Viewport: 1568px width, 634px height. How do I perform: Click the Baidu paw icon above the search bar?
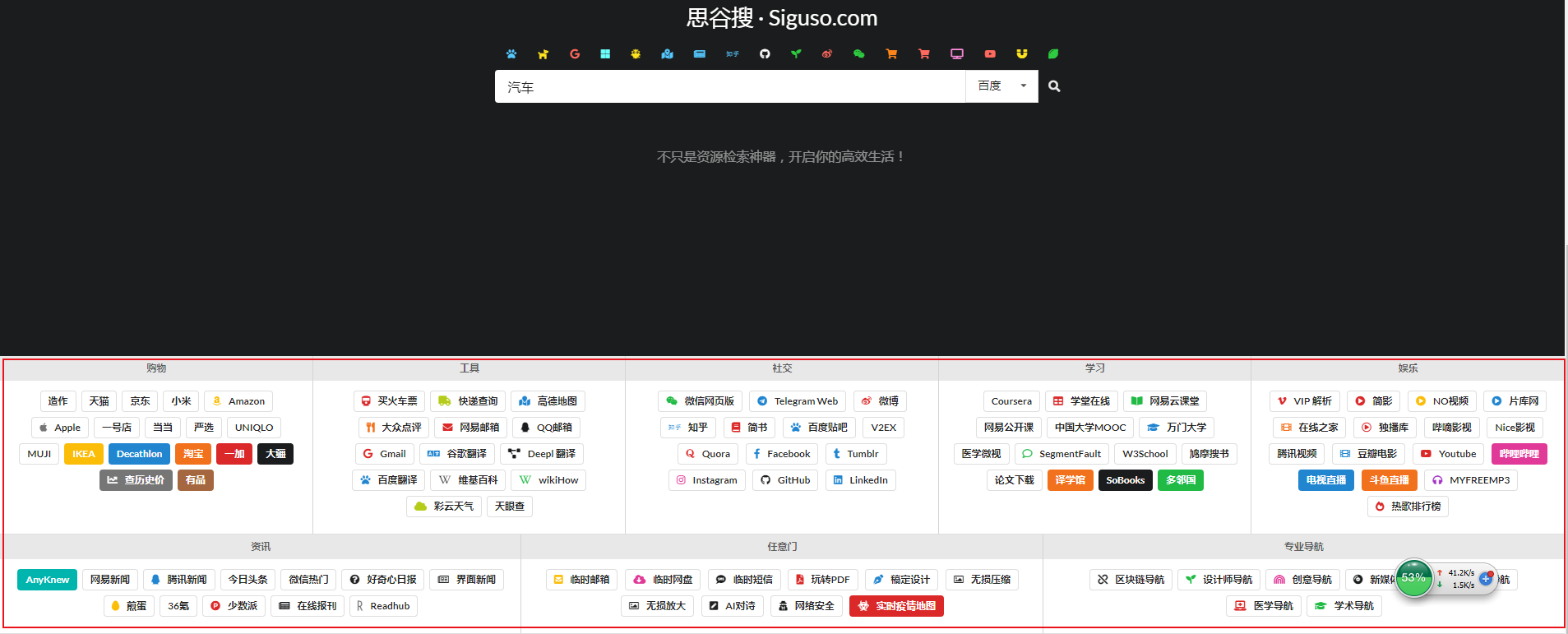coord(511,54)
